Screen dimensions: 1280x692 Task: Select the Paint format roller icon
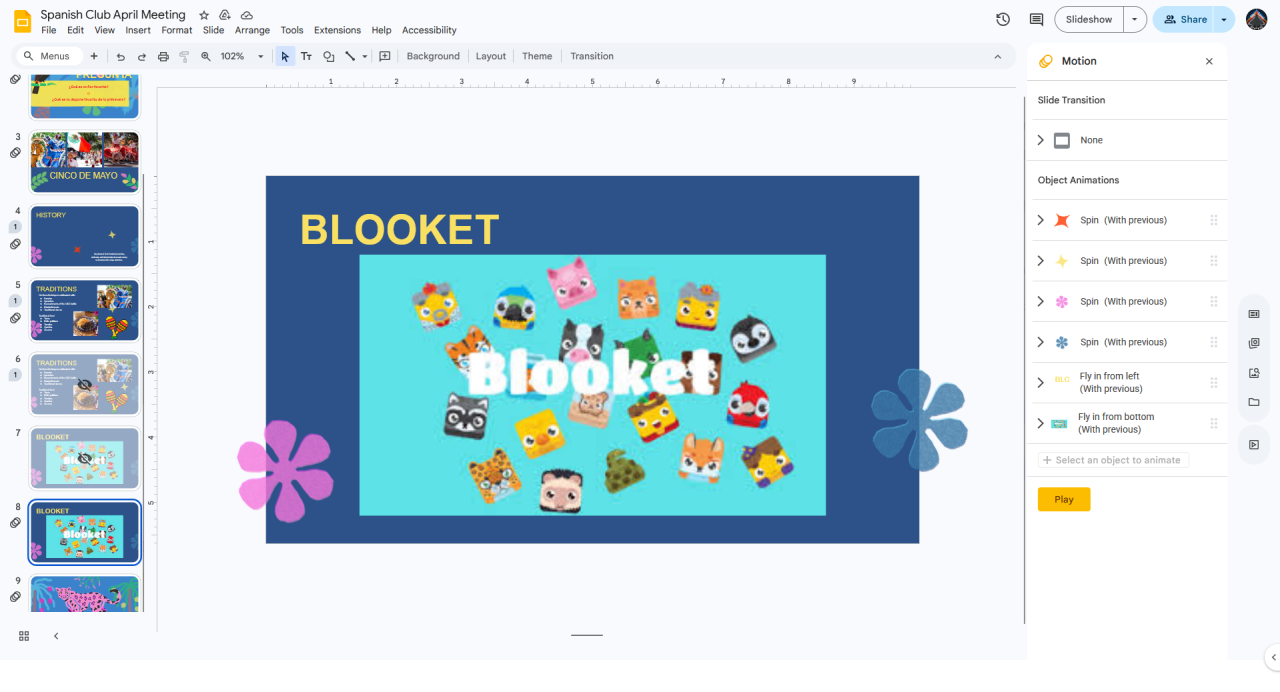click(184, 57)
